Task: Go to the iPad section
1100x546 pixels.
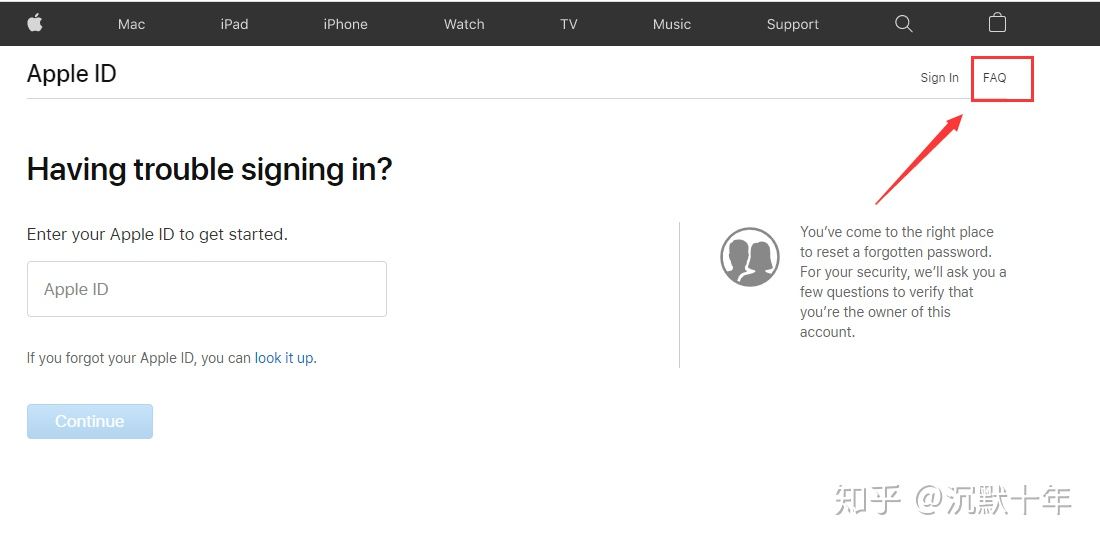Action: (234, 24)
